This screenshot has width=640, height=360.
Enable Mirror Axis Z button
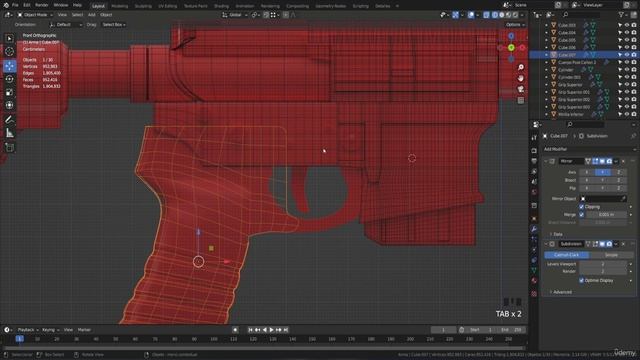618,172
